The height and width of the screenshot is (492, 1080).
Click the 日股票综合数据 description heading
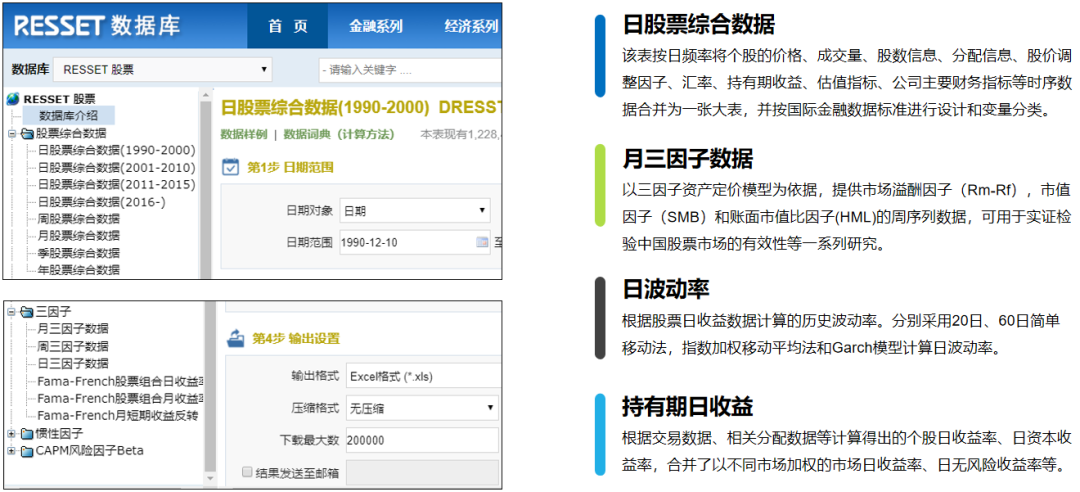698,25
